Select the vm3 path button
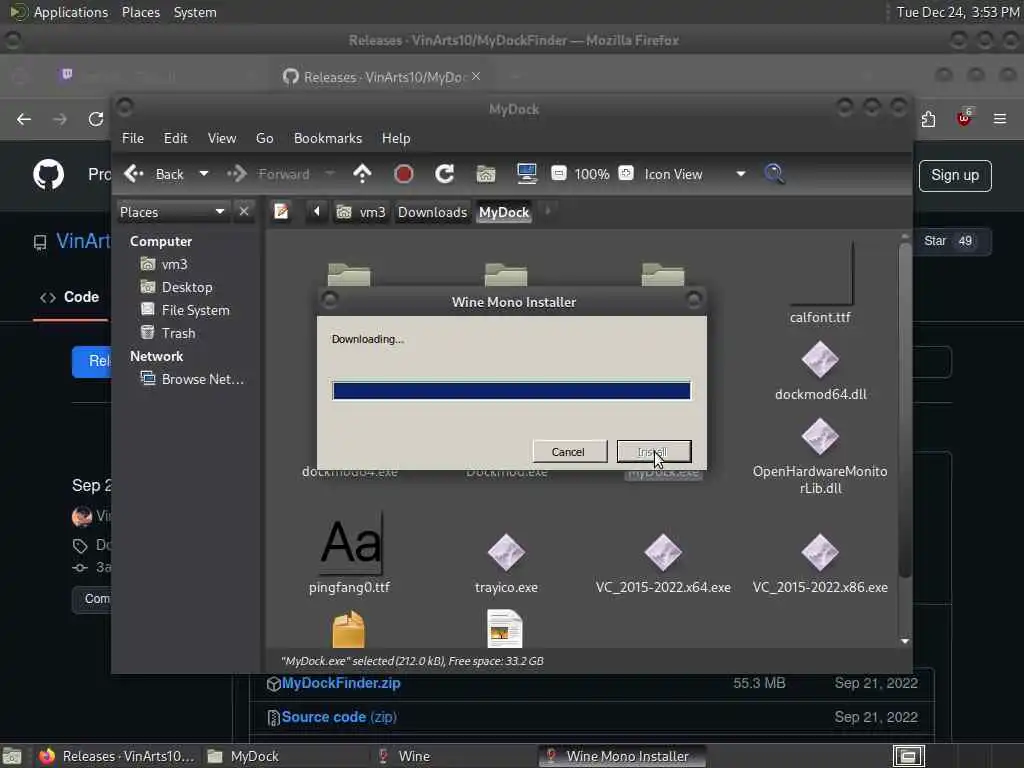Screen dimensions: 1024x768 point(361,212)
